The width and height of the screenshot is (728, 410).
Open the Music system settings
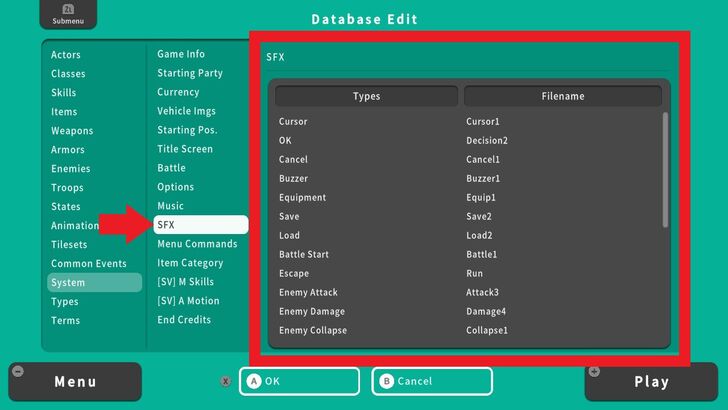171,206
